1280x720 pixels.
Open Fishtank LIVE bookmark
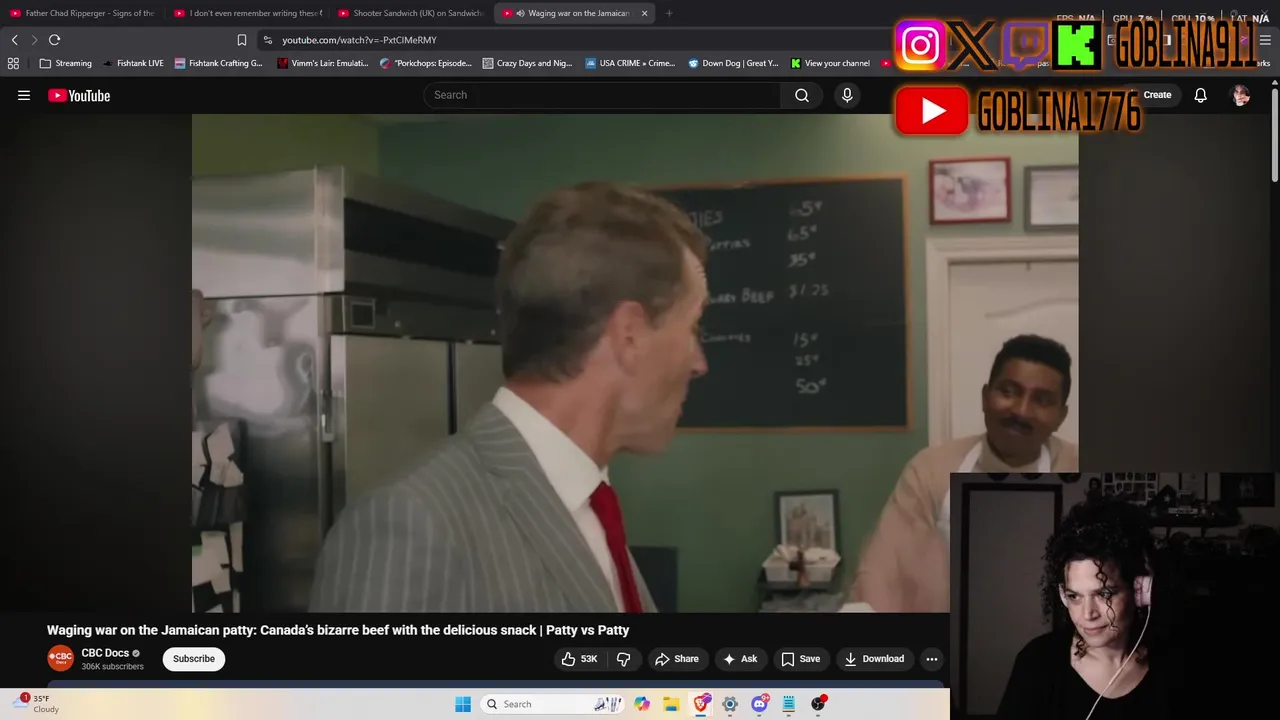point(133,63)
